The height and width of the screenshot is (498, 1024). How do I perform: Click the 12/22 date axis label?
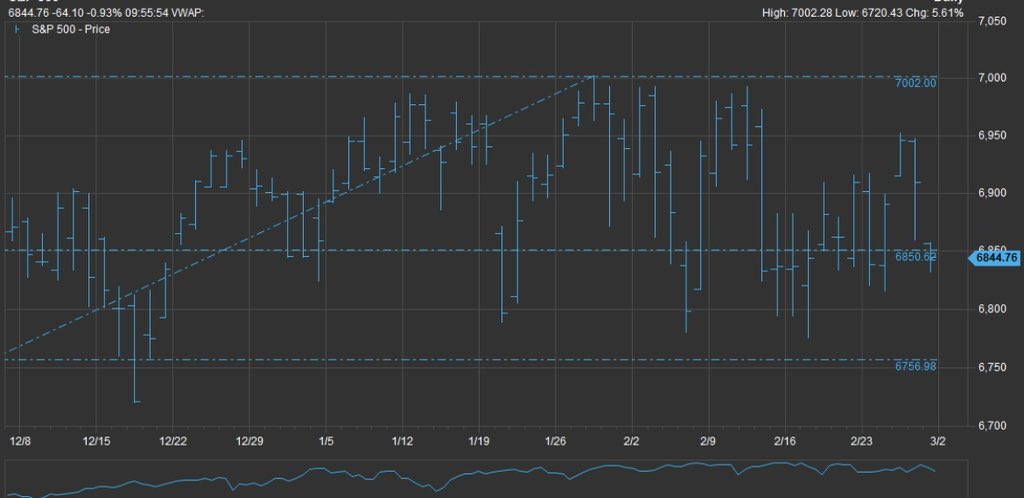coord(172,441)
